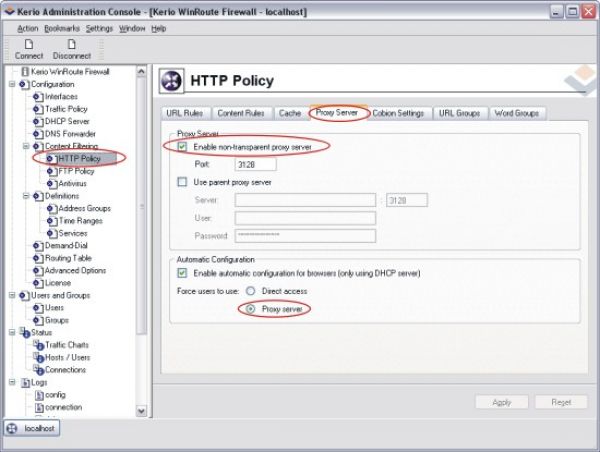Image resolution: width=600 pixels, height=452 pixels.
Task: Select the Proxy server radio button
Action: (x=250, y=308)
